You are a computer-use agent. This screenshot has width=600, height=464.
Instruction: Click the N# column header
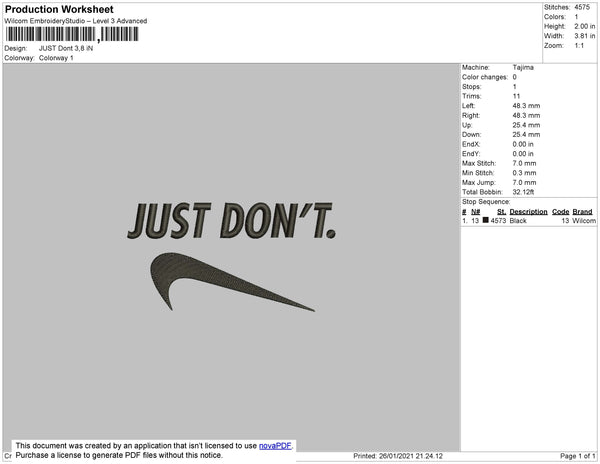(x=476, y=211)
